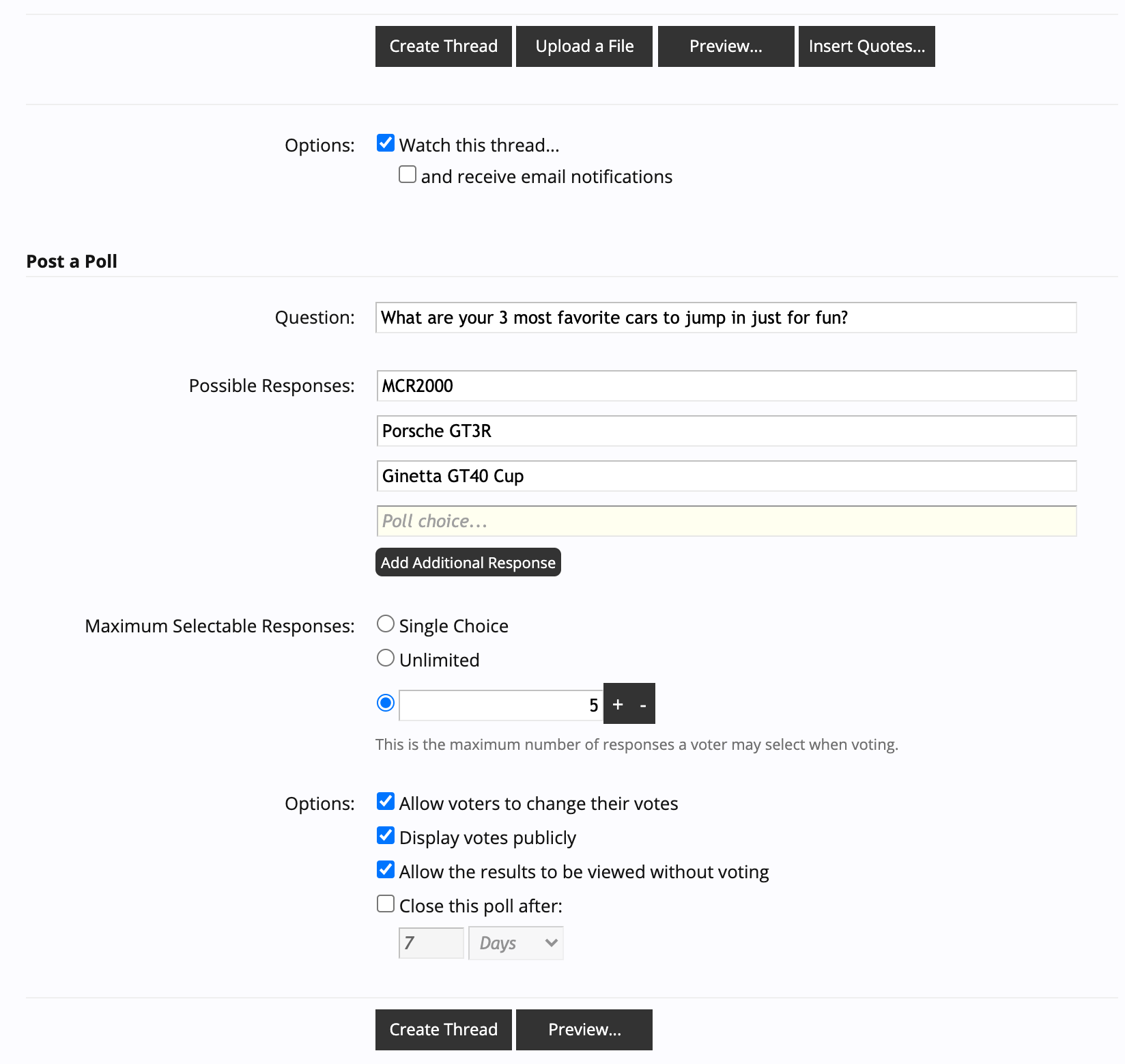The width and height of the screenshot is (1125, 1064).
Task: Toggle Display votes publicly checkbox
Action: [386, 835]
